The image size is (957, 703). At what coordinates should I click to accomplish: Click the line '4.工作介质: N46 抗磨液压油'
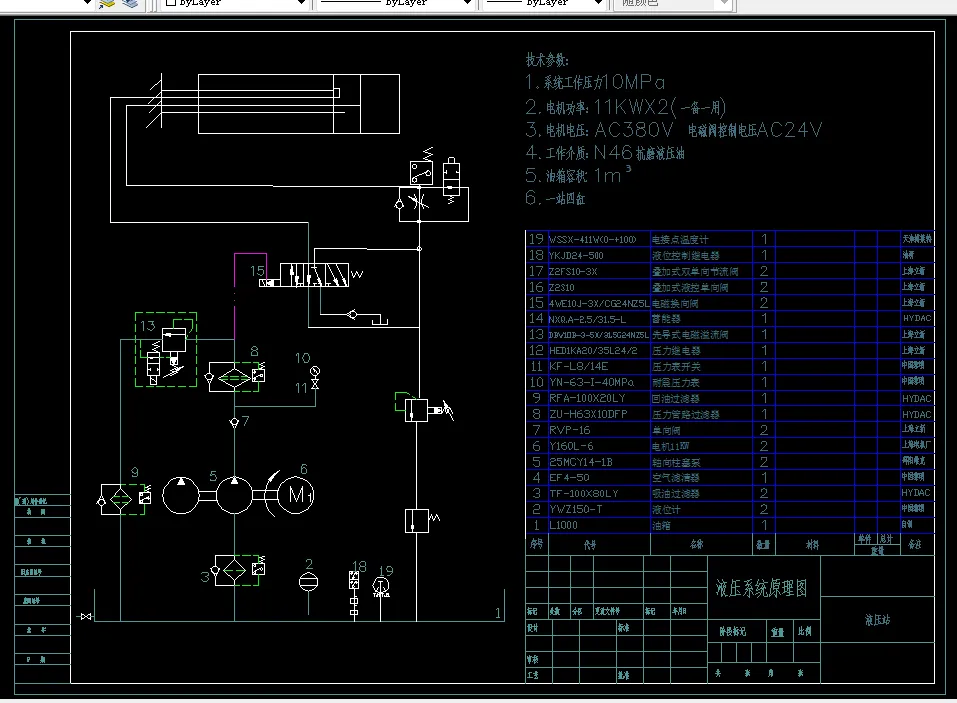coord(605,153)
